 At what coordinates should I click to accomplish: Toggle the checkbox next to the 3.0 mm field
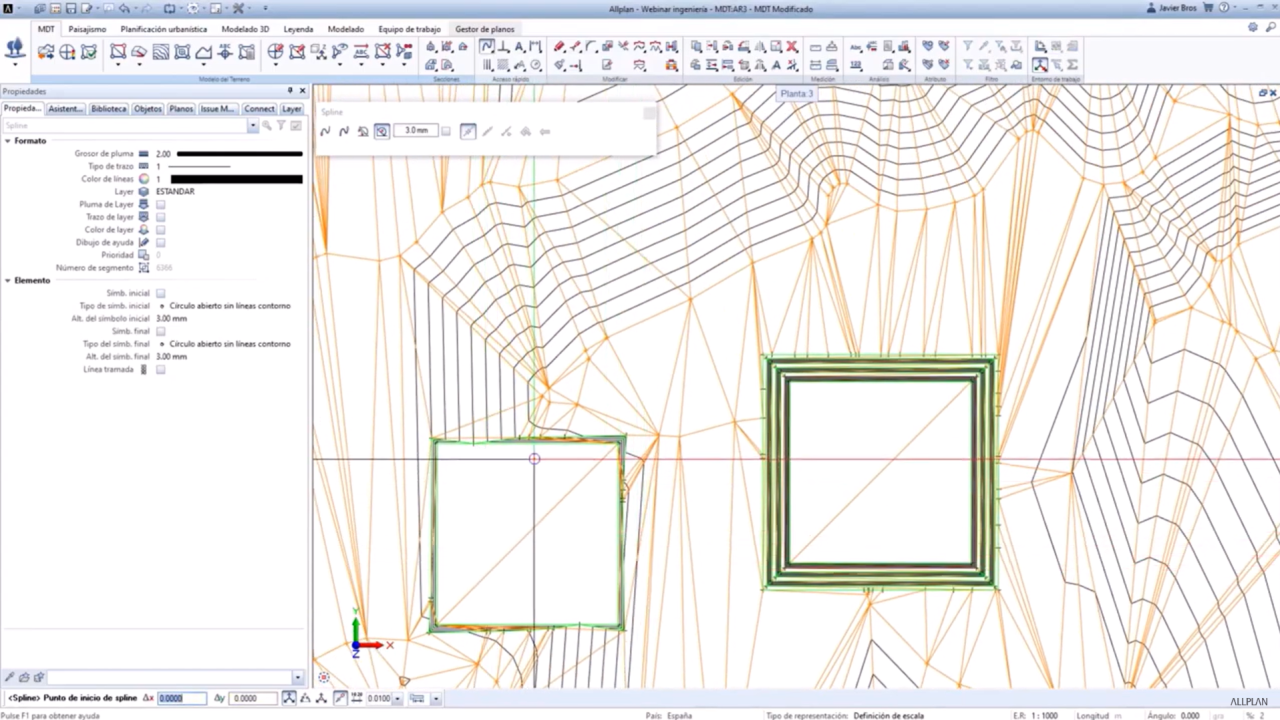445,131
